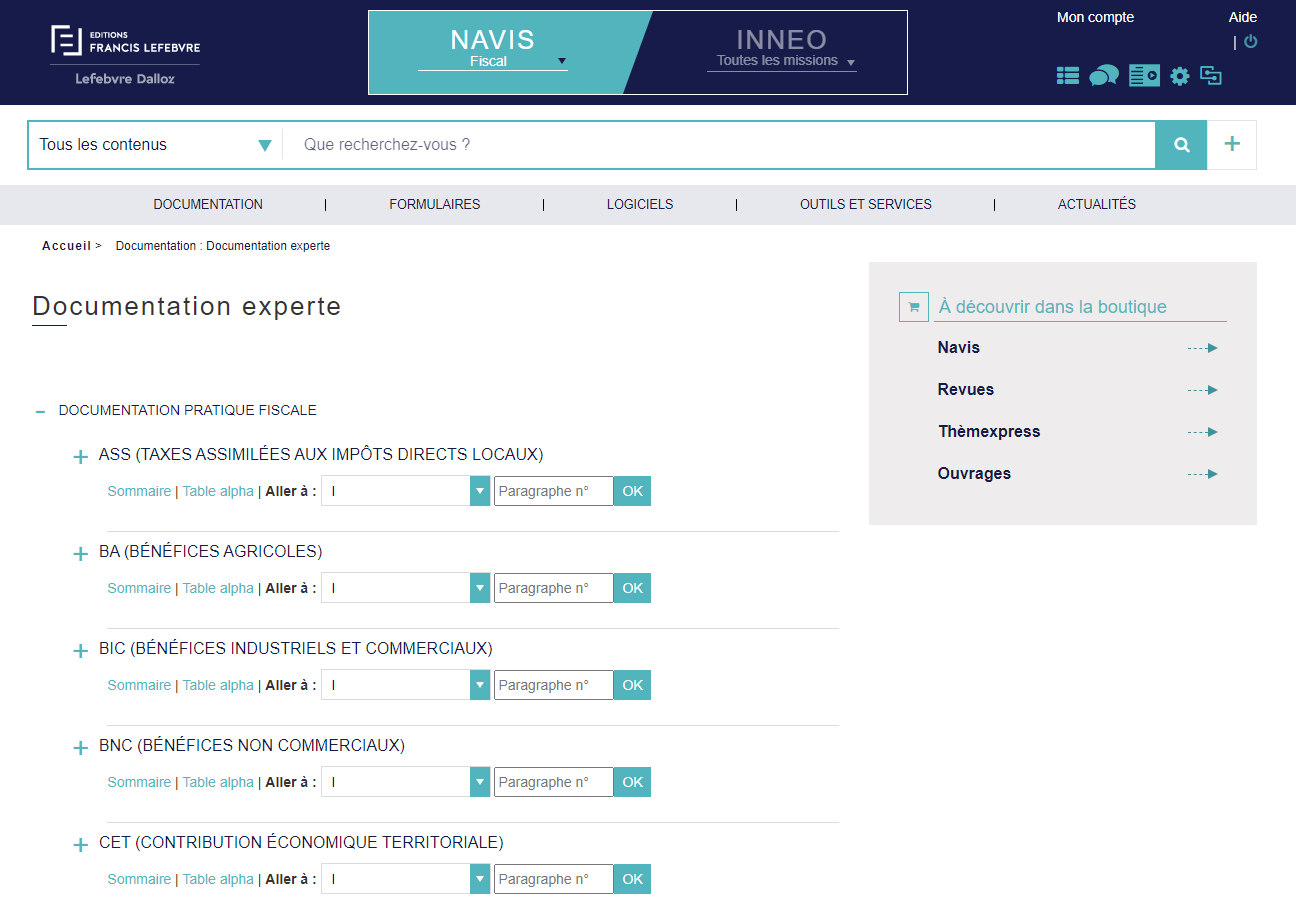Open Sommaire for ASS

pyautogui.click(x=139, y=491)
